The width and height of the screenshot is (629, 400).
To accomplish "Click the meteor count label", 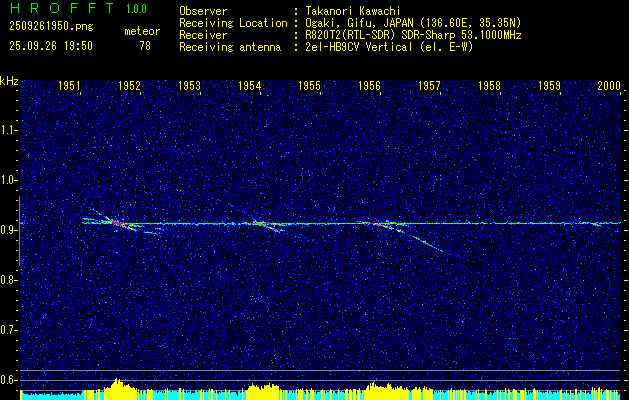I will pyautogui.click(x=142, y=31).
